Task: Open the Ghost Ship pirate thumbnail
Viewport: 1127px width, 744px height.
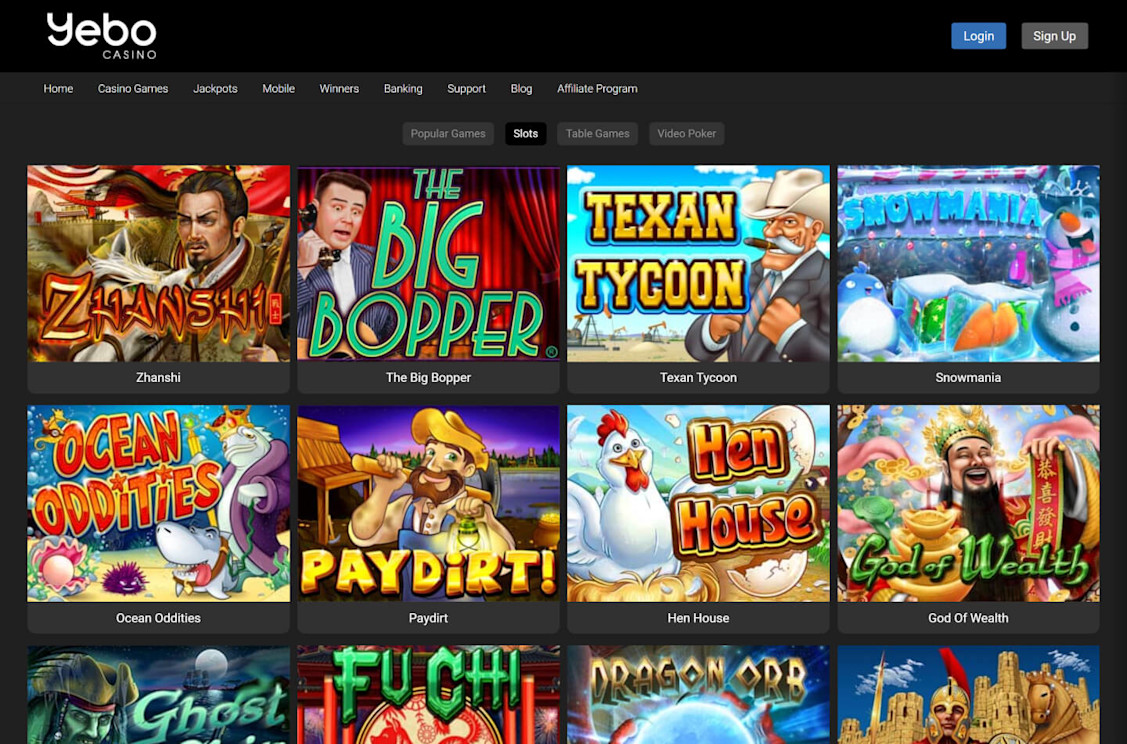Action: tap(159, 694)
